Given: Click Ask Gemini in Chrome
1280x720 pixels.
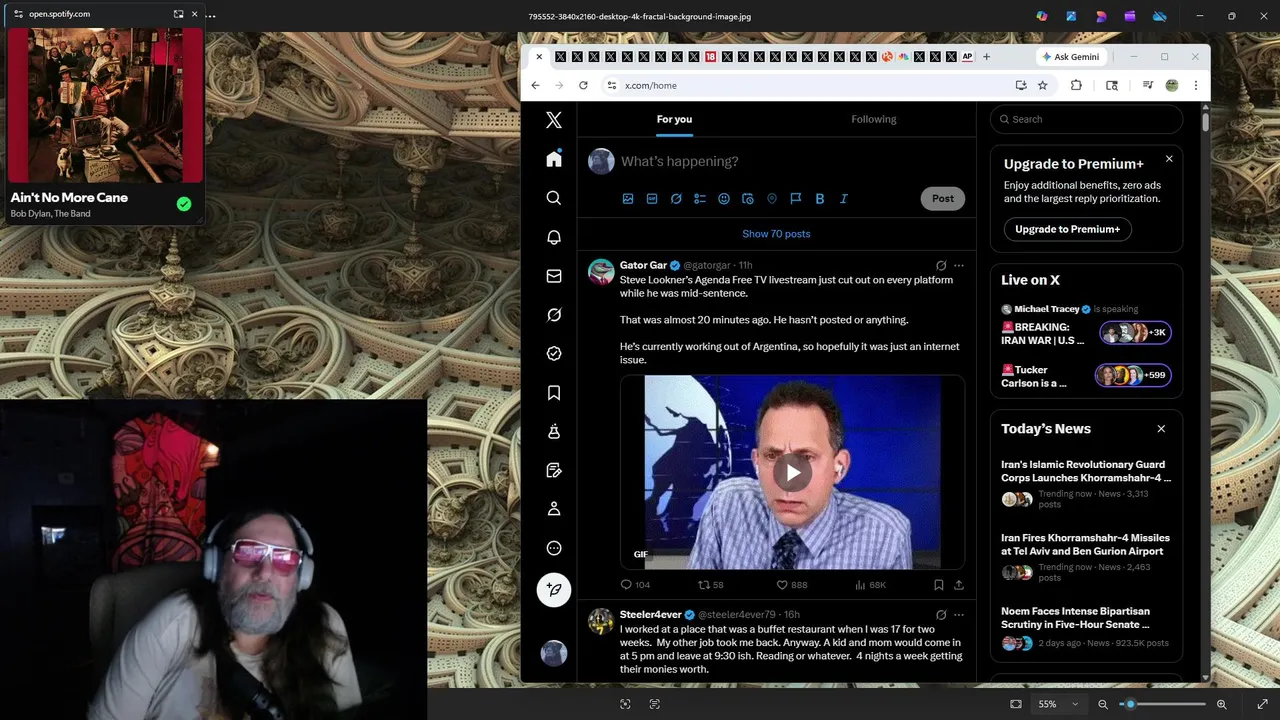Looking at the screenshot, I should [x=1070, y=57].
